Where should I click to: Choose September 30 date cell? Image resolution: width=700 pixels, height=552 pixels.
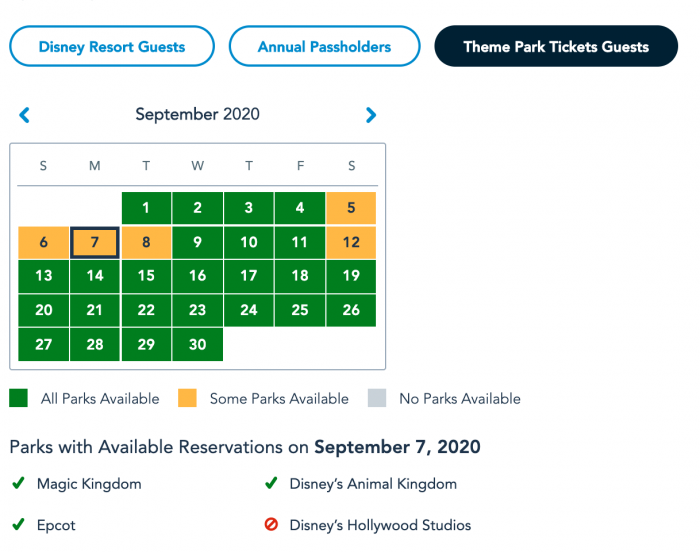point(197,344)
